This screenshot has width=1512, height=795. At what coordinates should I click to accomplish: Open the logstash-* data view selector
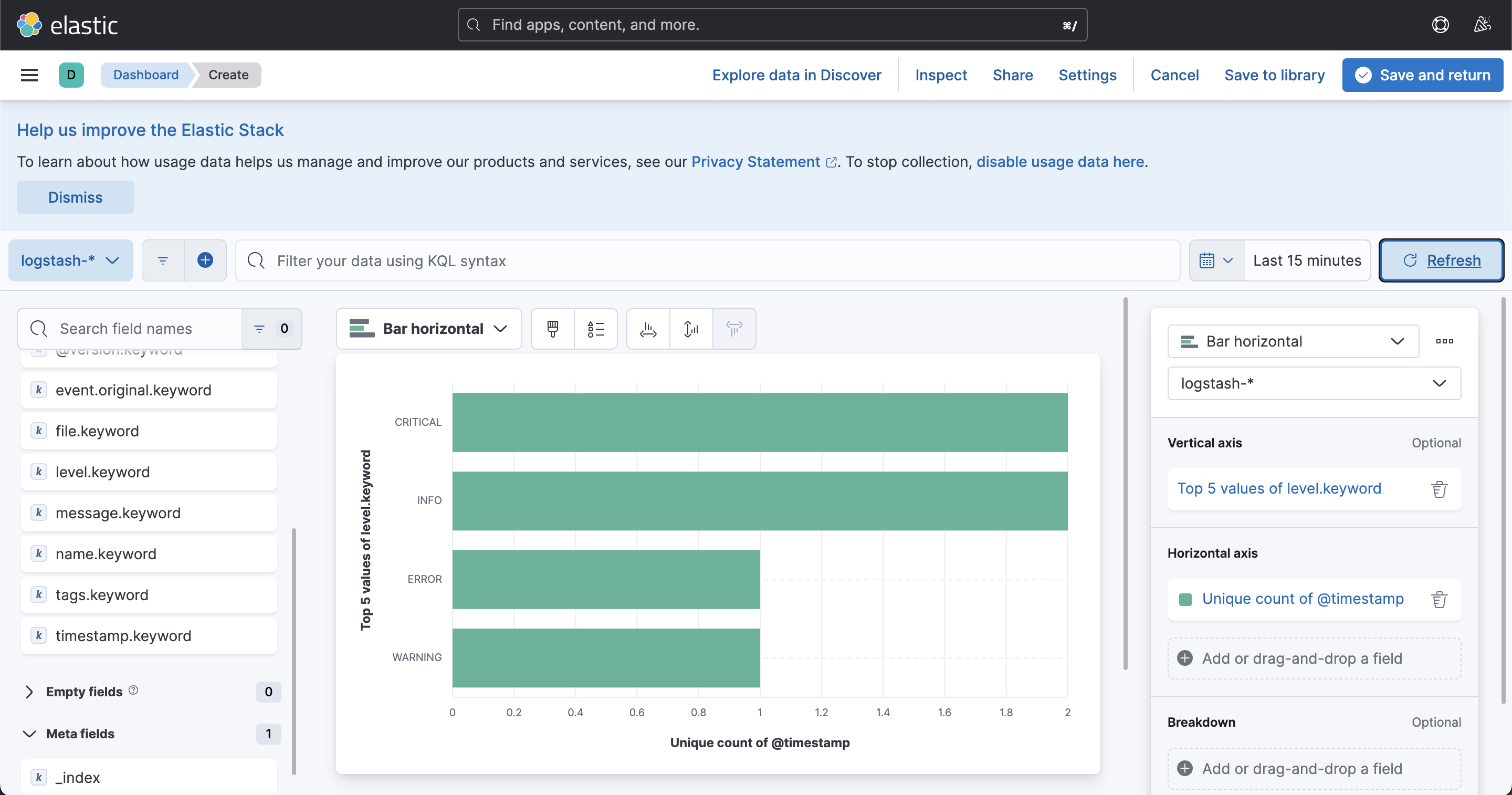coord(70,260)
